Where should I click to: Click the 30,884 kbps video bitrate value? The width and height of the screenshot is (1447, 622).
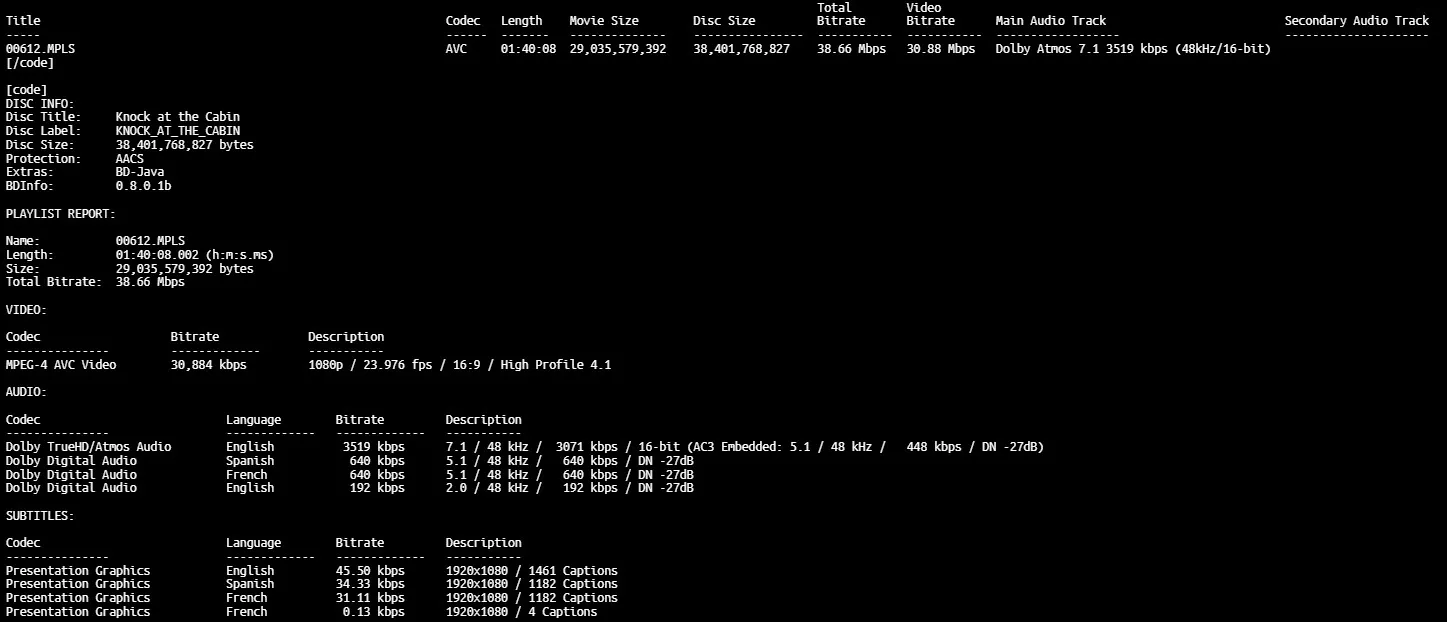pos(208,365)
